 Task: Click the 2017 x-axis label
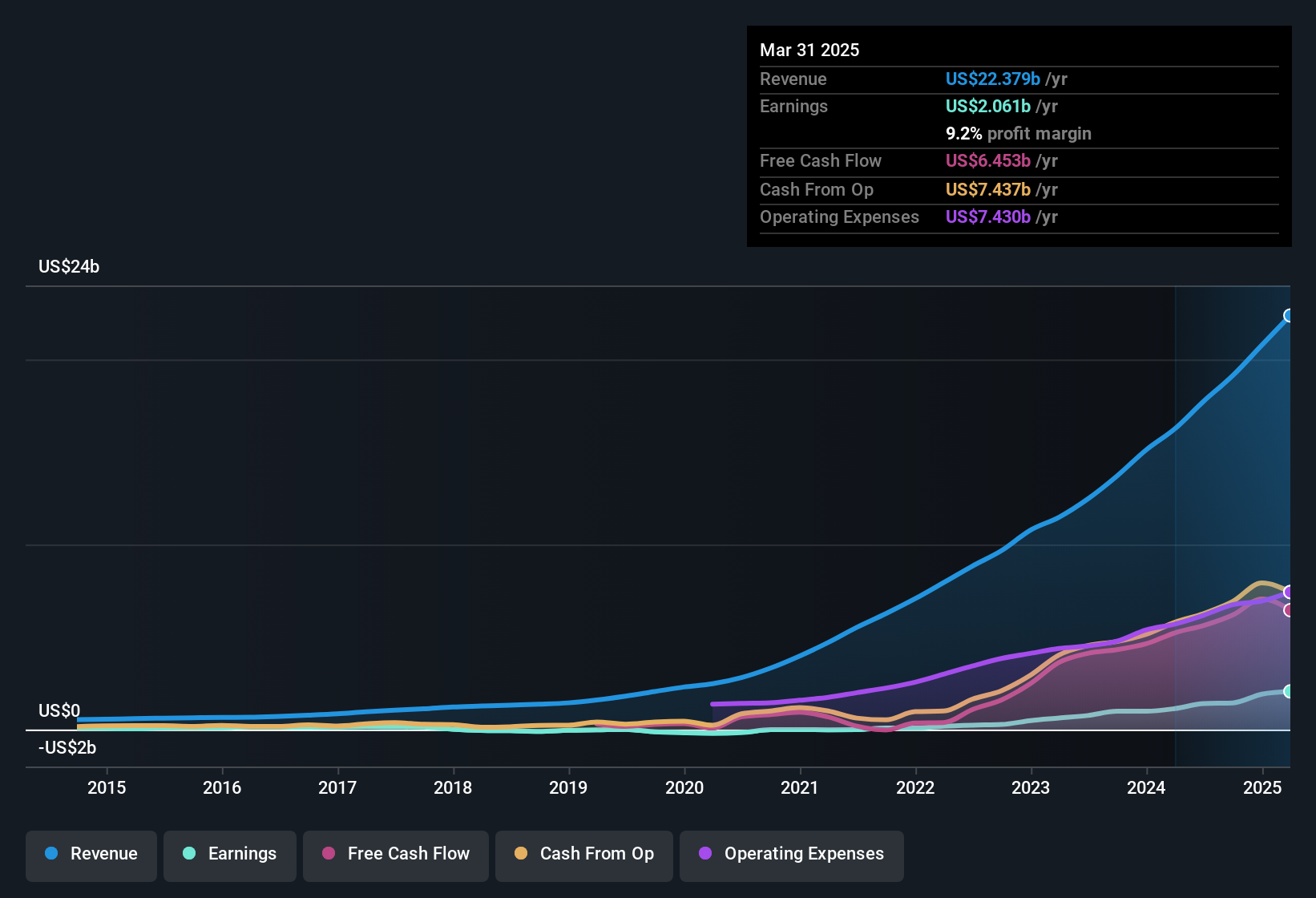click(337, 787)
